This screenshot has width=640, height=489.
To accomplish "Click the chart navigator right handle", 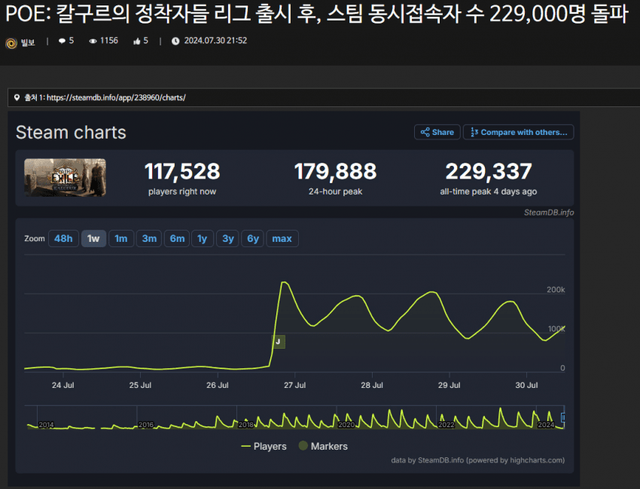I will pyautogui.click(x=565, y=417).
